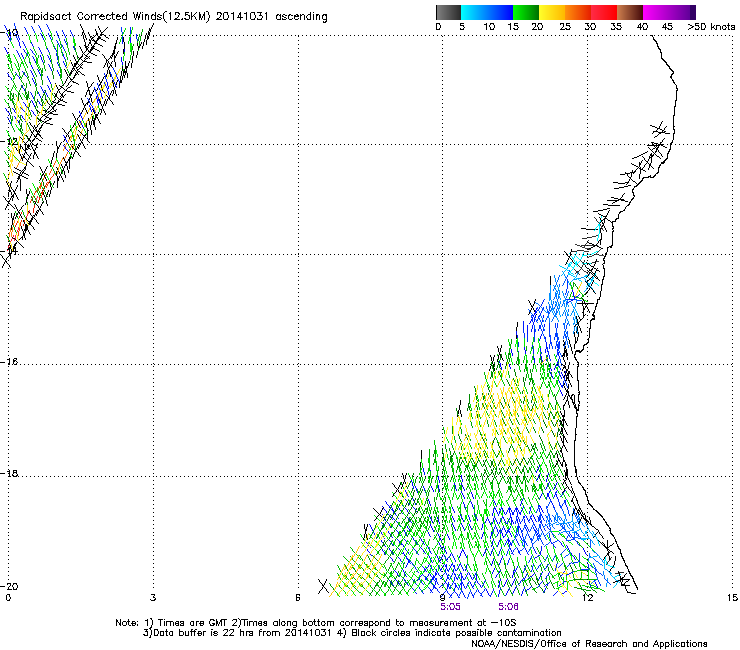The image size is (740, 650).
Task: Click the note 'Data buffer is 22 hrs'
Action: pos(203,633)
